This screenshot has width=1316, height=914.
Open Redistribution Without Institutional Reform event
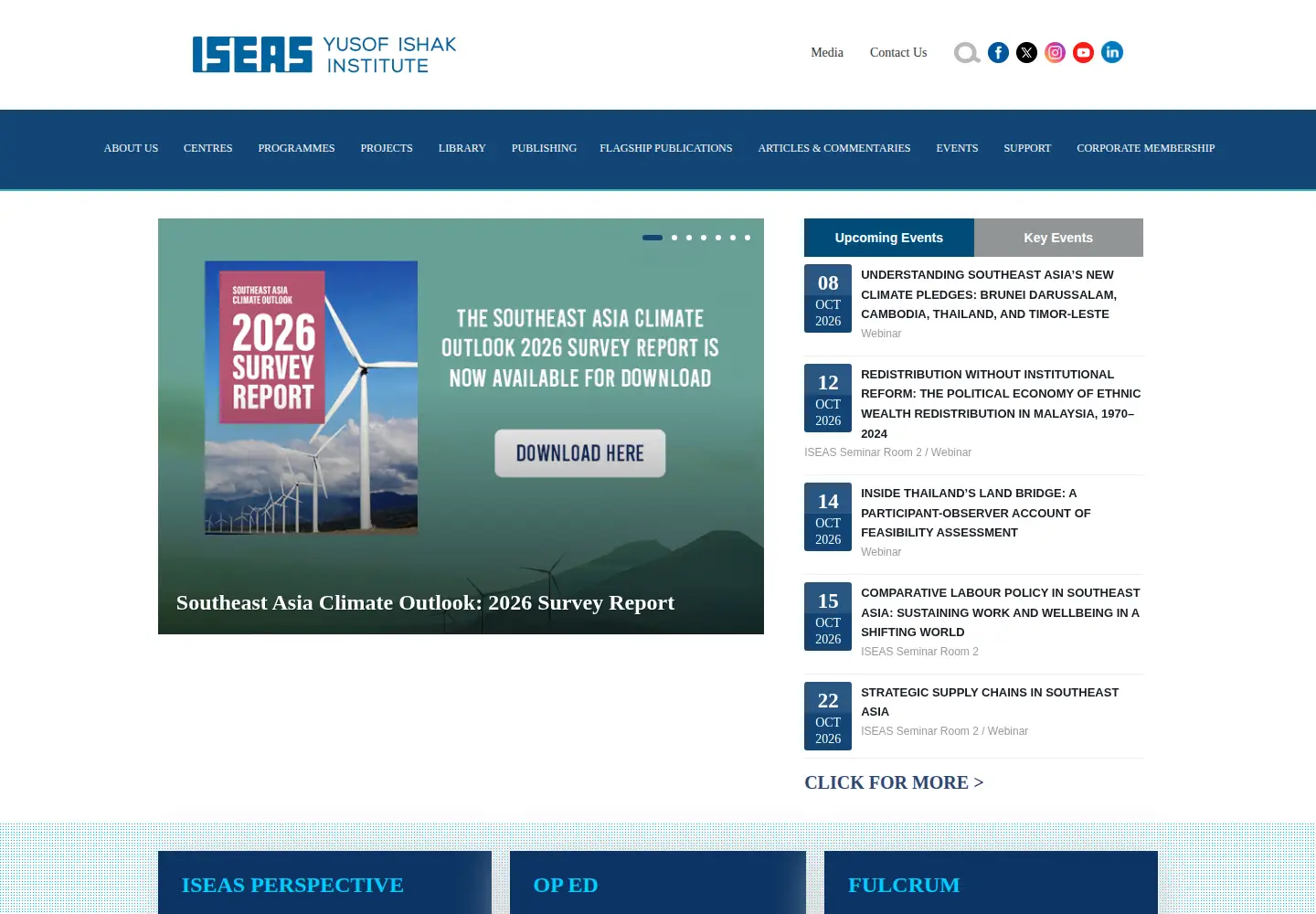pyautogui.click(x=1001, y=404)
